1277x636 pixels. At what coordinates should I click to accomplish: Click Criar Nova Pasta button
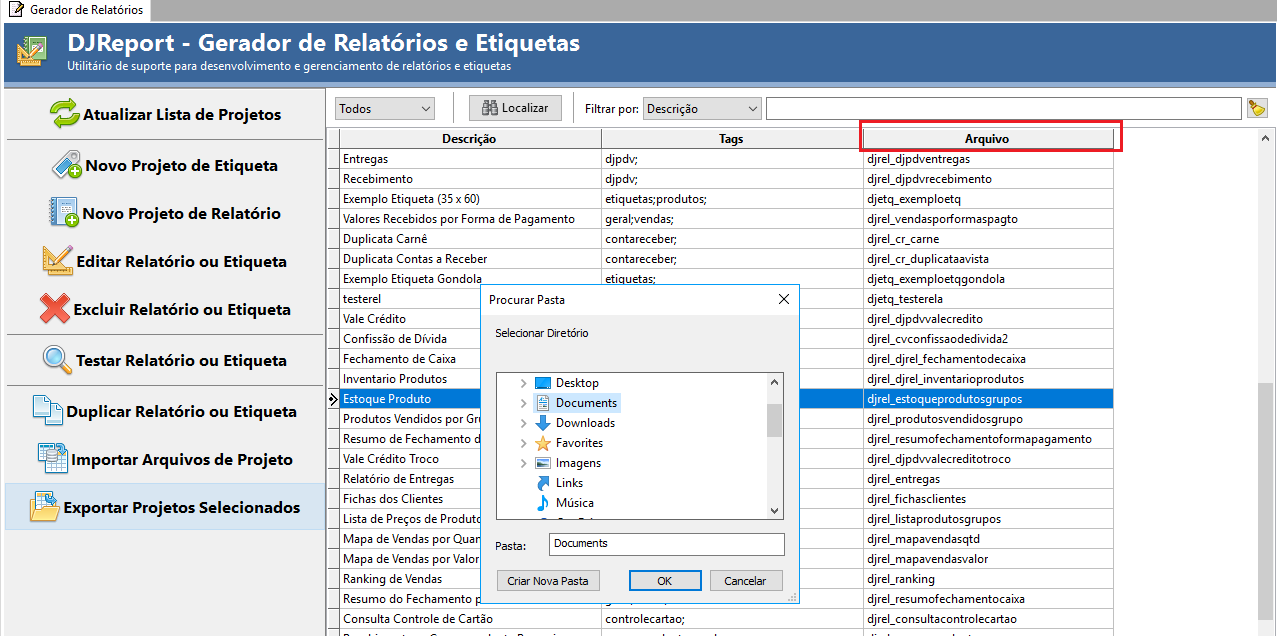pos(547,581)
